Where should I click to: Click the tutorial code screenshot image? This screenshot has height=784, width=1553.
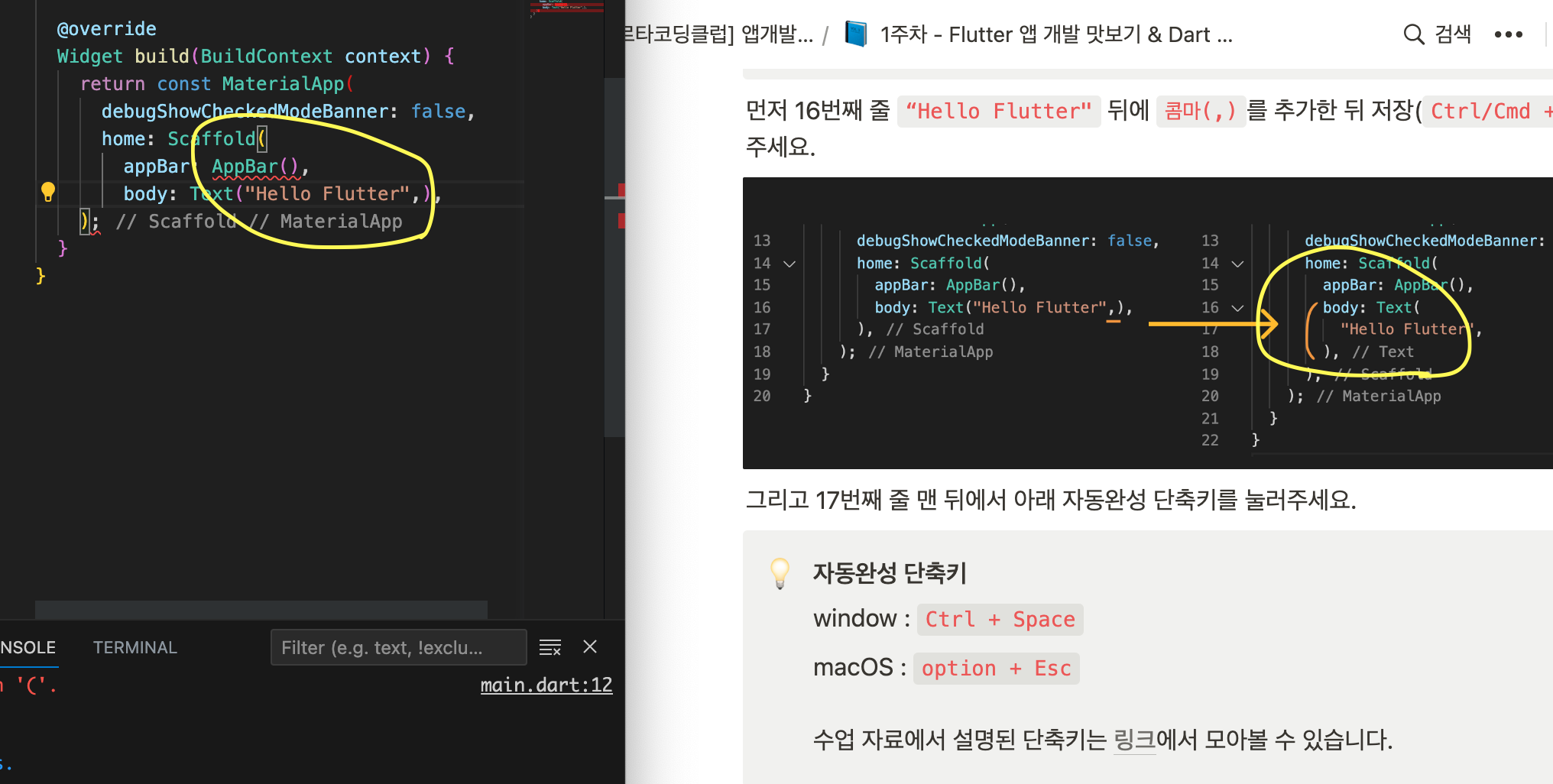click(x=1147, y=323)
